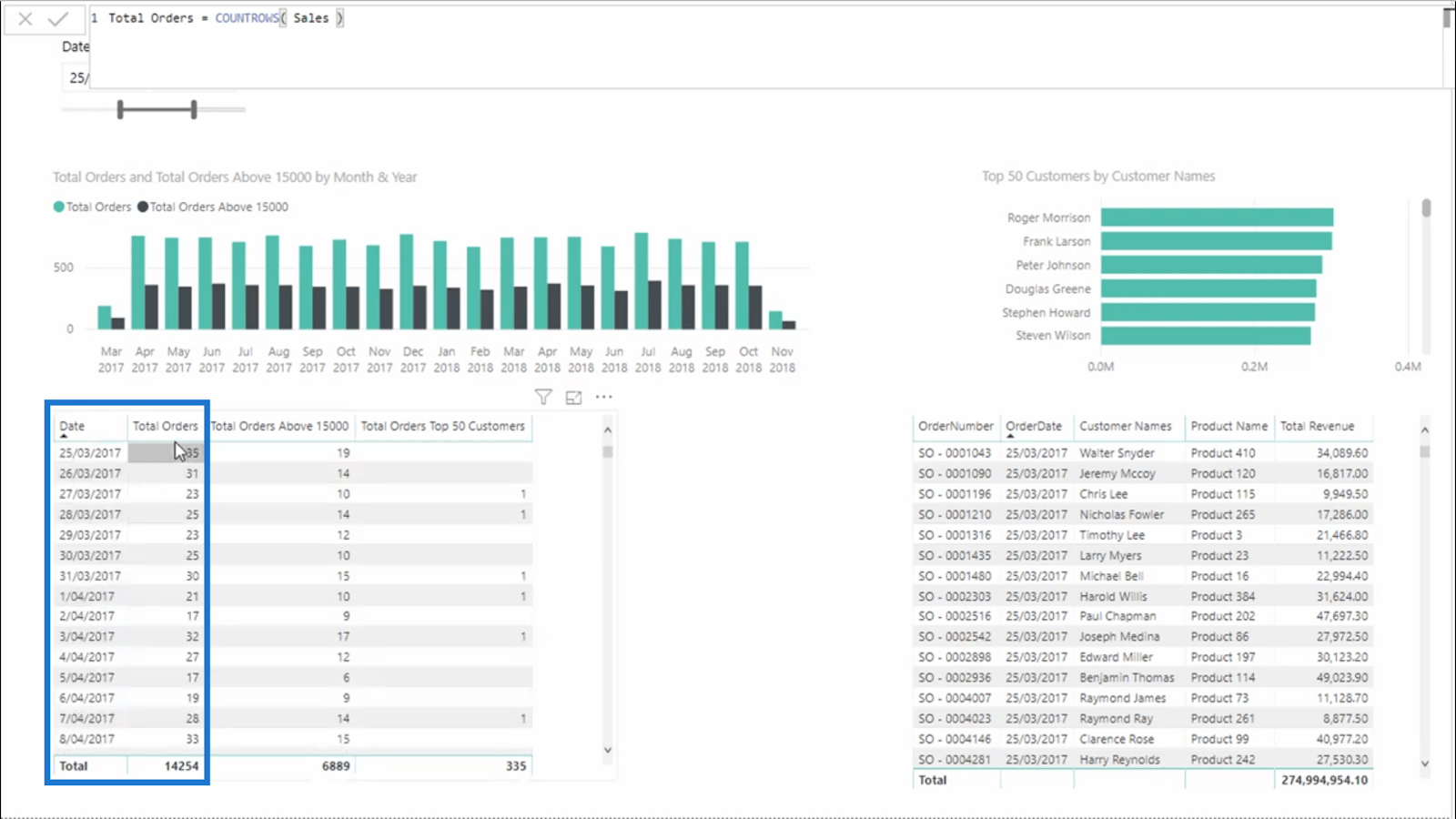Select the Steven Wilson bar
1456x819 pixels.
[x=1206, y=336]
